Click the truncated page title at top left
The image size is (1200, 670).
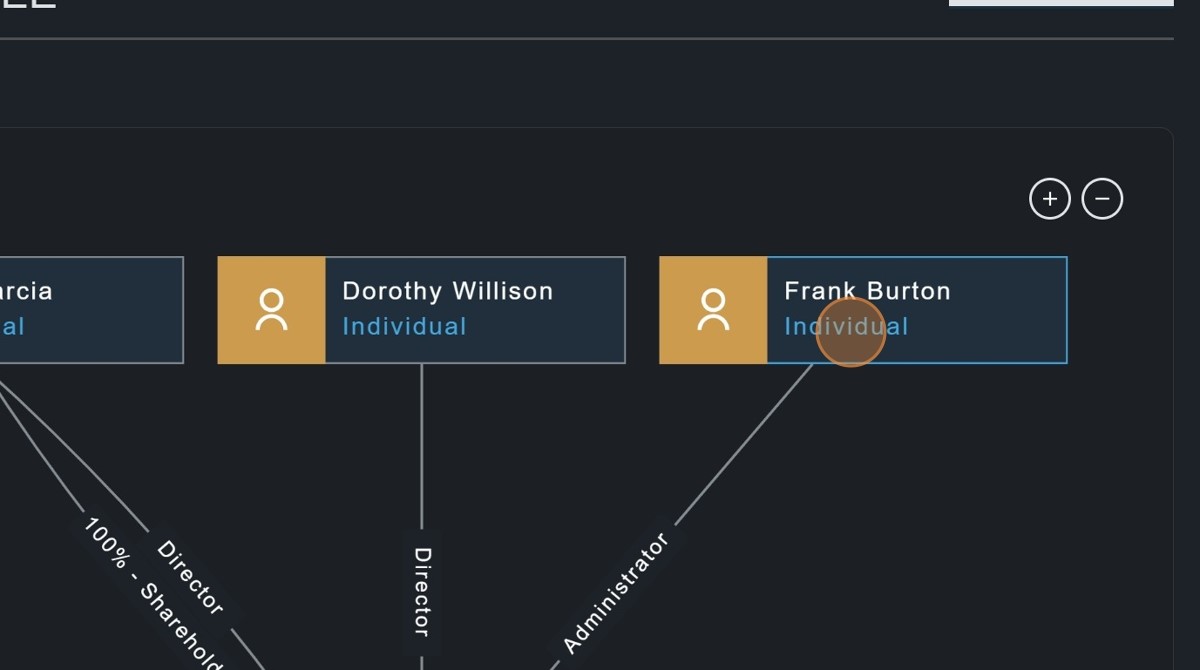coord(28,4)
